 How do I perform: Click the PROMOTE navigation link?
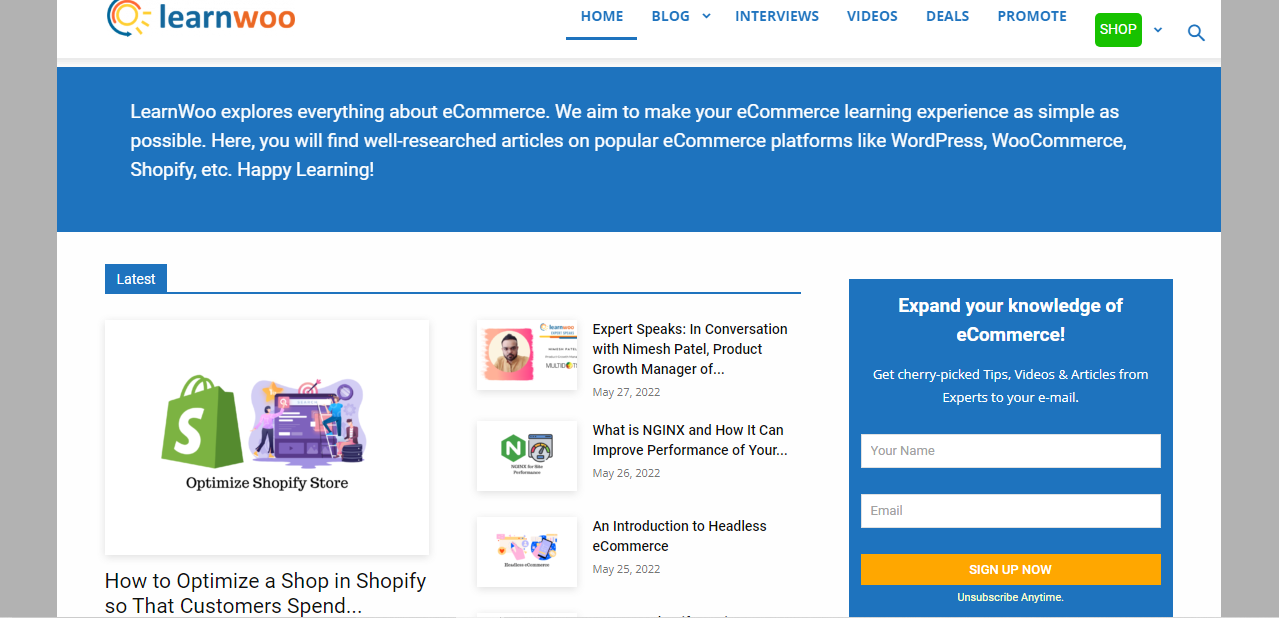point(1031,16)
